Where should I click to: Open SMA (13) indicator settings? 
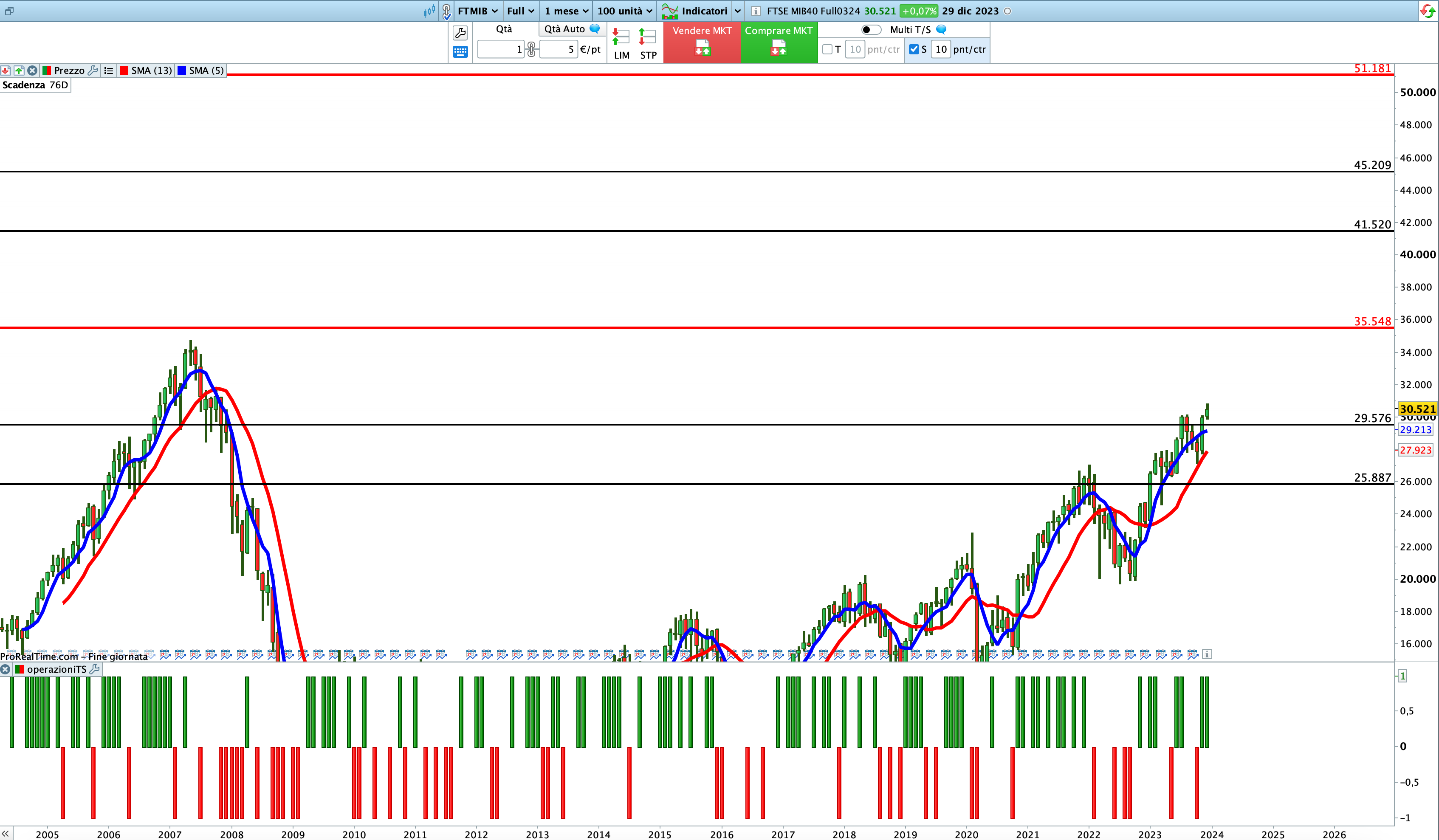point(151,70)
